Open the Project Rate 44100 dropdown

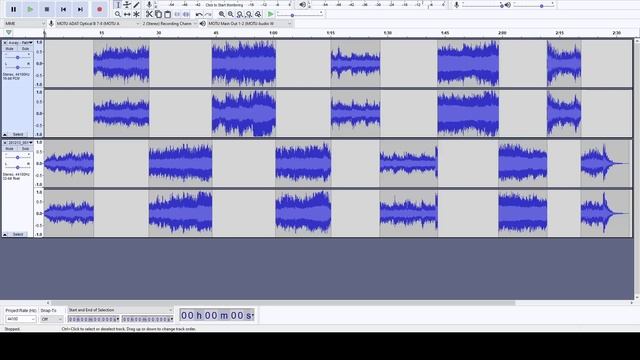pyautogui.click(x=20, y=319)
